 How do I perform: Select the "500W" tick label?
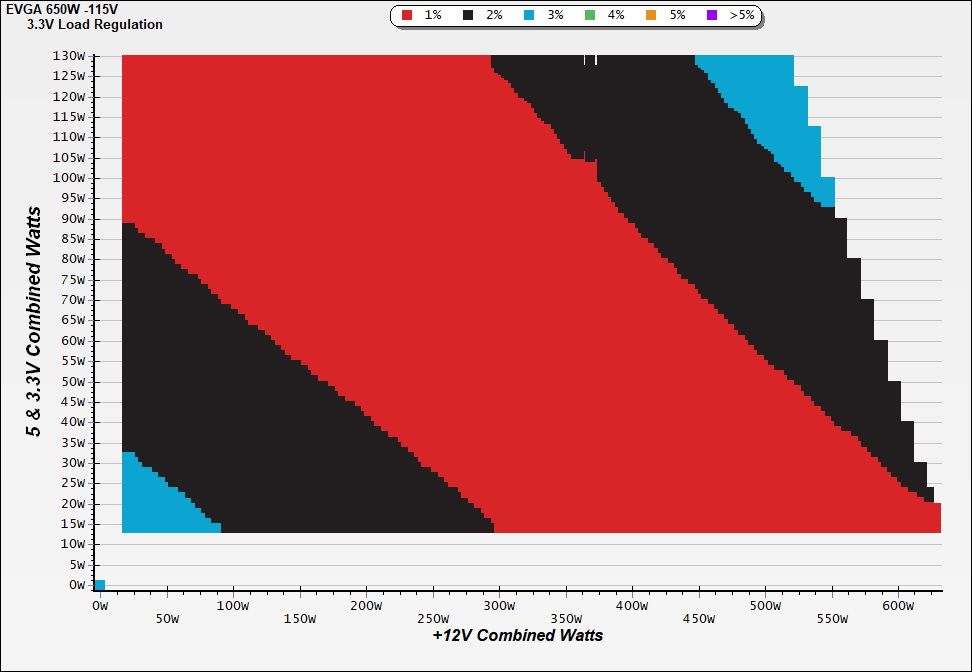click(x=766, y=606)
